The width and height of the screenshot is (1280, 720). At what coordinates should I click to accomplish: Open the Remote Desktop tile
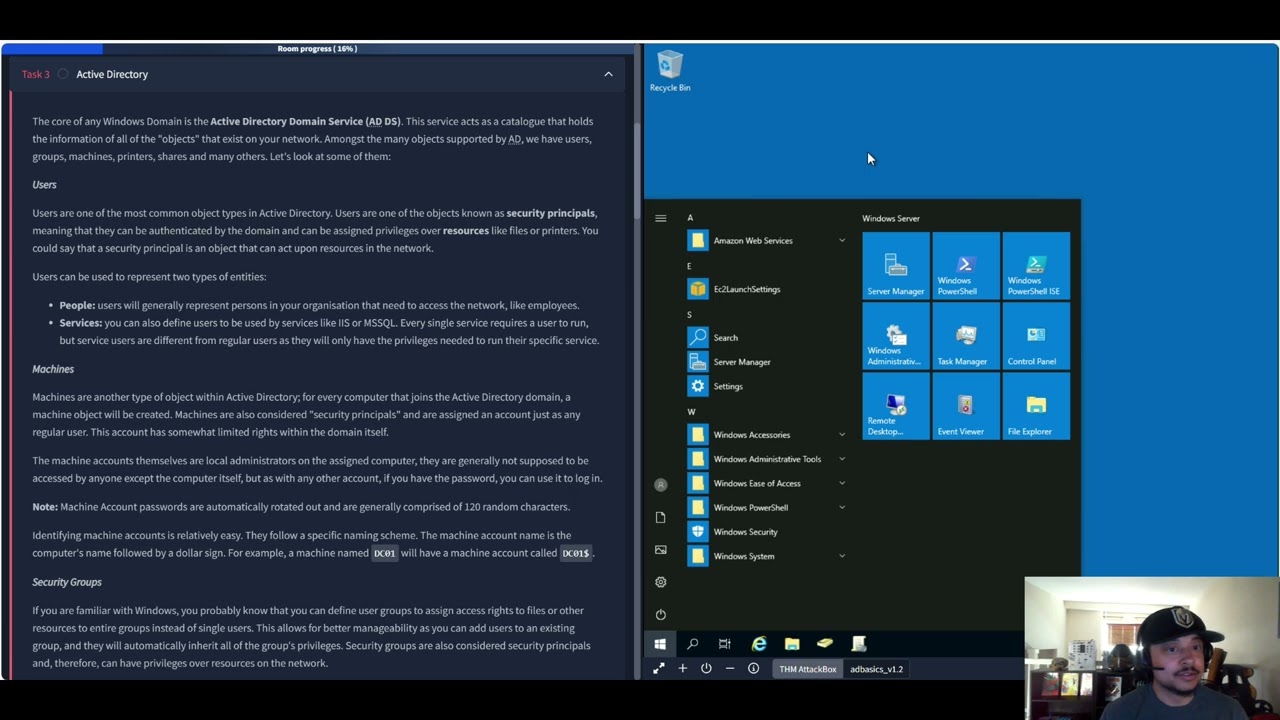click(x=896, y=406)
